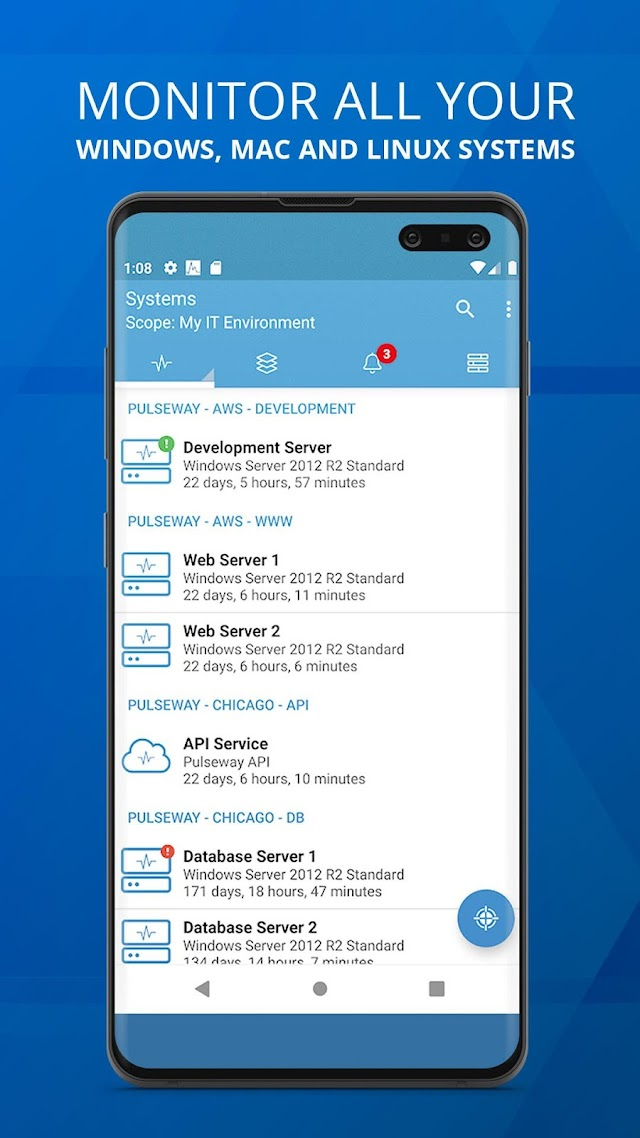The image size is (640, 1138).
Task: Tap the Database Server 2 icon
Action: [146, 941]
